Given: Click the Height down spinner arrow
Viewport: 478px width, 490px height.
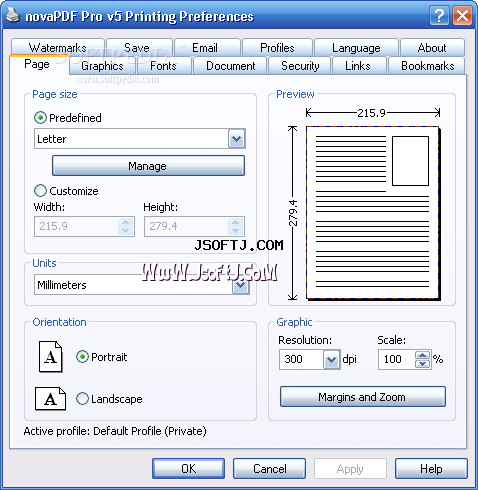Looking at the screenshot, I should [x=236, y=231].
